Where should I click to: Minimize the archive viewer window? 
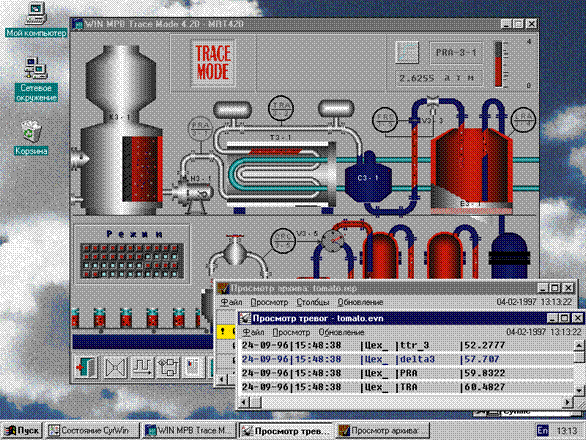[x=543, y=288]
